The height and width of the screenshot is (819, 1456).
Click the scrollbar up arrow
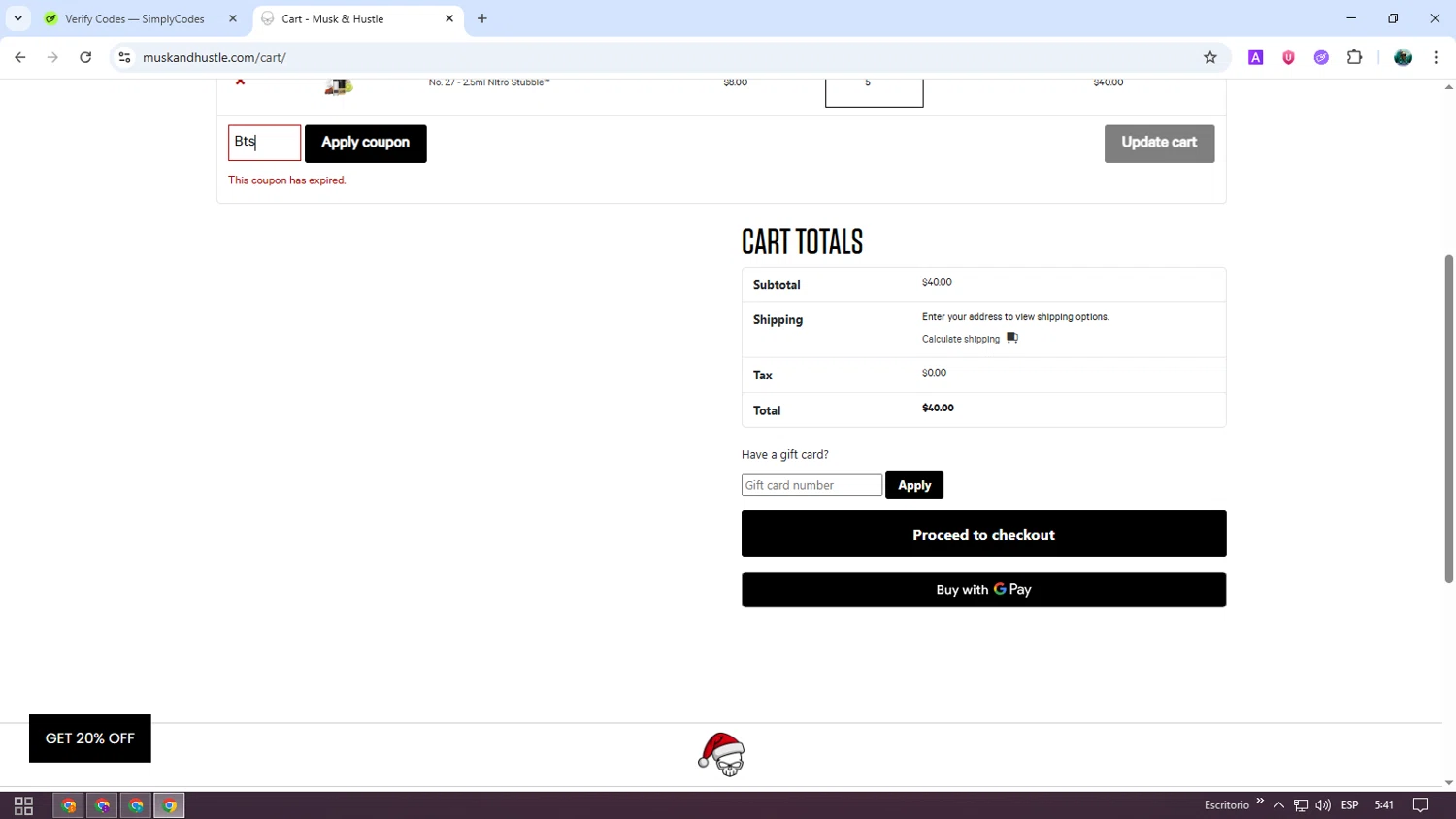point(1449,87)
